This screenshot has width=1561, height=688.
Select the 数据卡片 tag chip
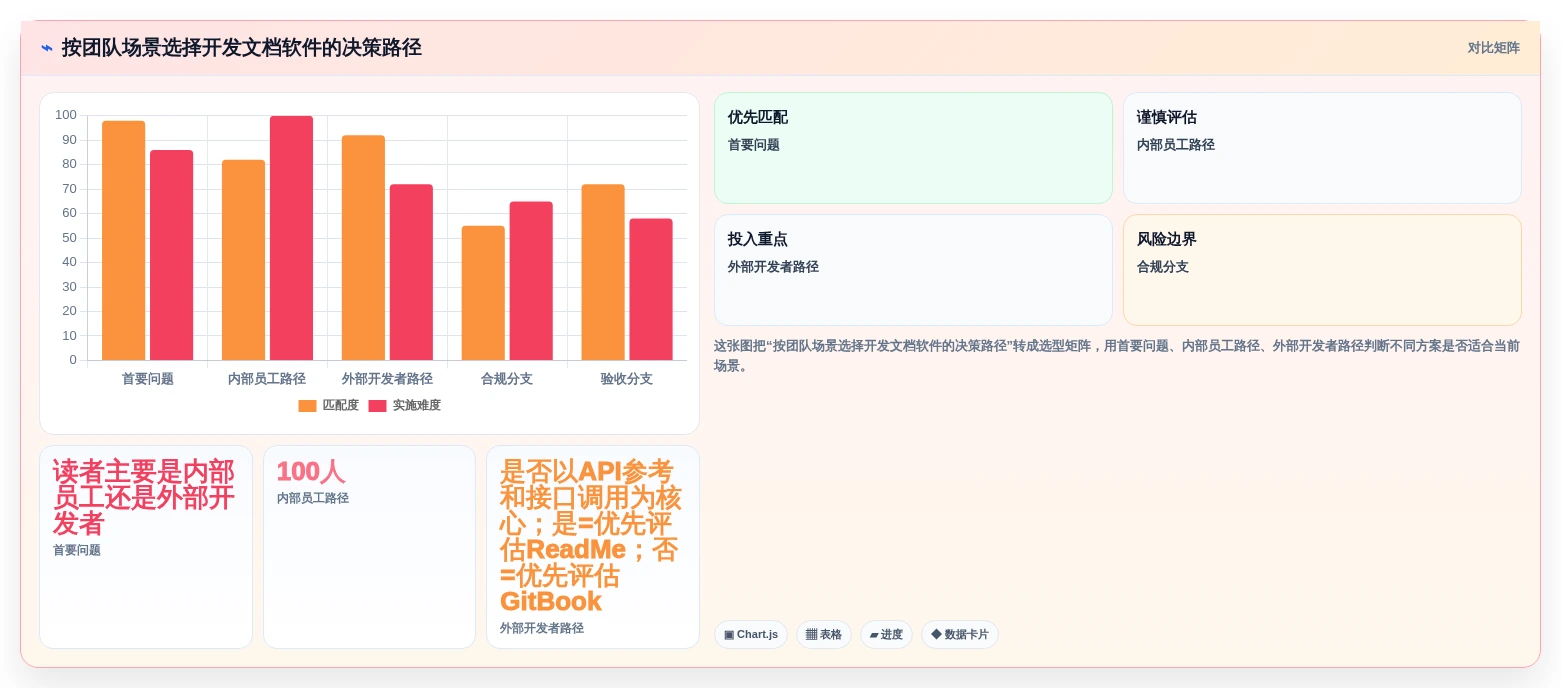coord(960,634)
